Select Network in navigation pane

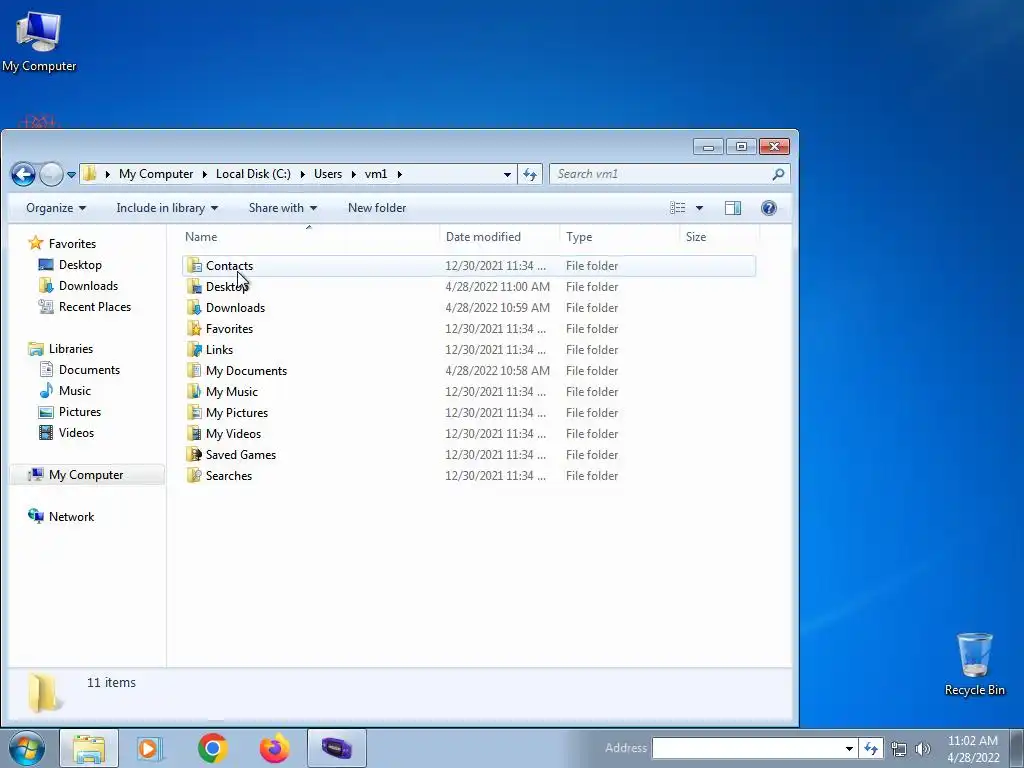[61, 517]
